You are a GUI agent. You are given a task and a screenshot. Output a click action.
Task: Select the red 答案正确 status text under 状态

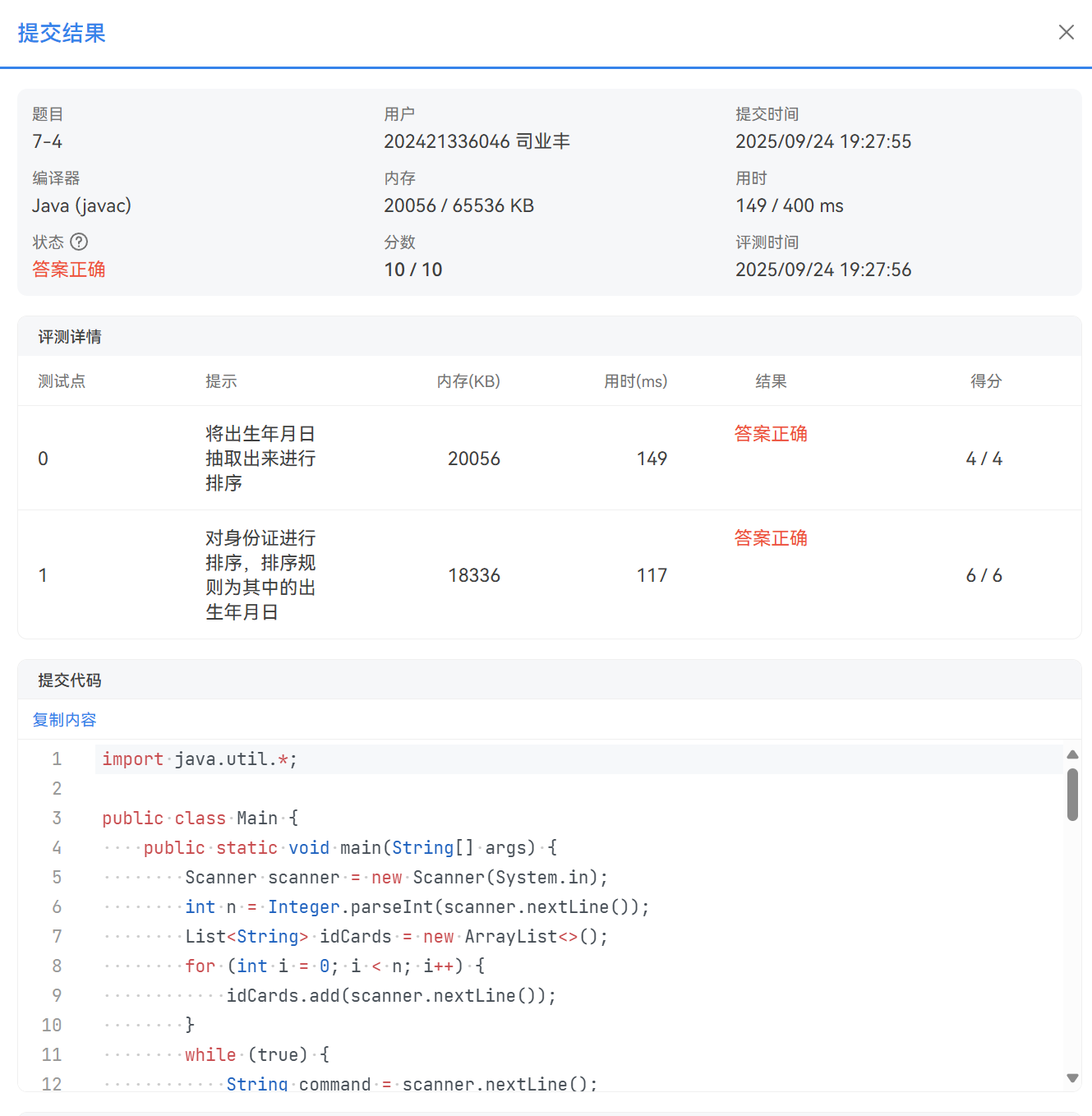click(69, 270)
